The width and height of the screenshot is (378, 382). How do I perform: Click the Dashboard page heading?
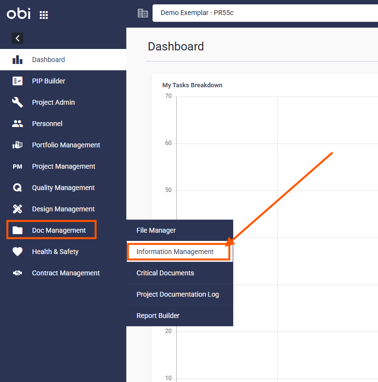tap(176, 46)
